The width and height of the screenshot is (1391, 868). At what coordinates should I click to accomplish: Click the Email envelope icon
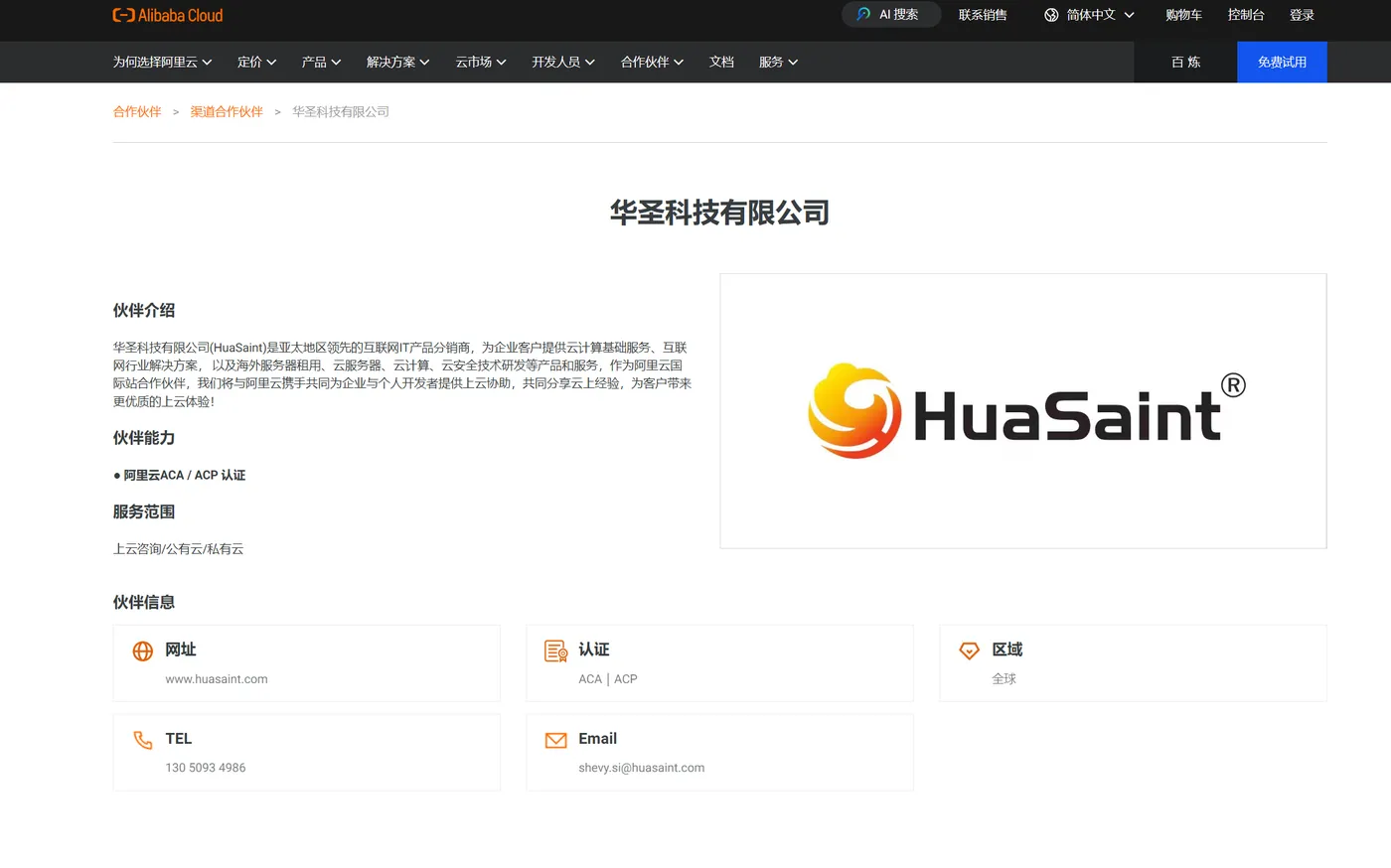click(x=556, y=740)
